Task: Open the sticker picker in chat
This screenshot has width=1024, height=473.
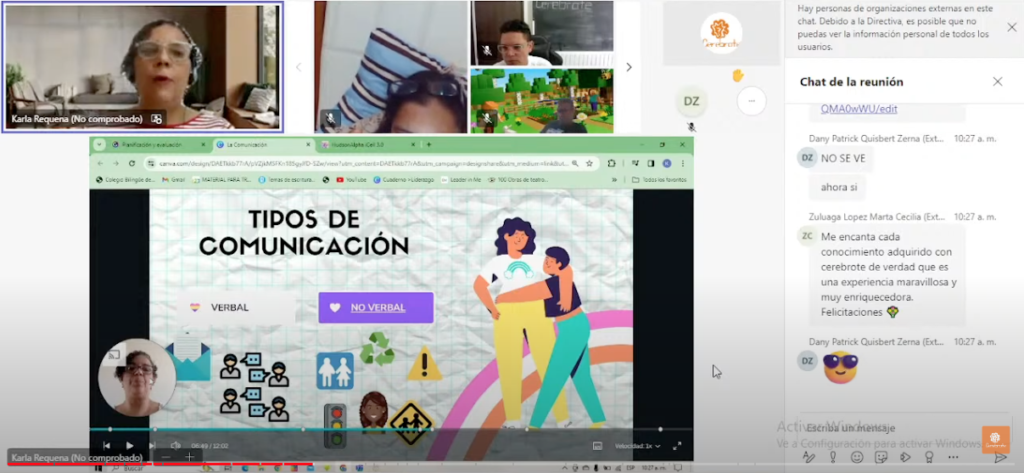Action: point(881,457)
